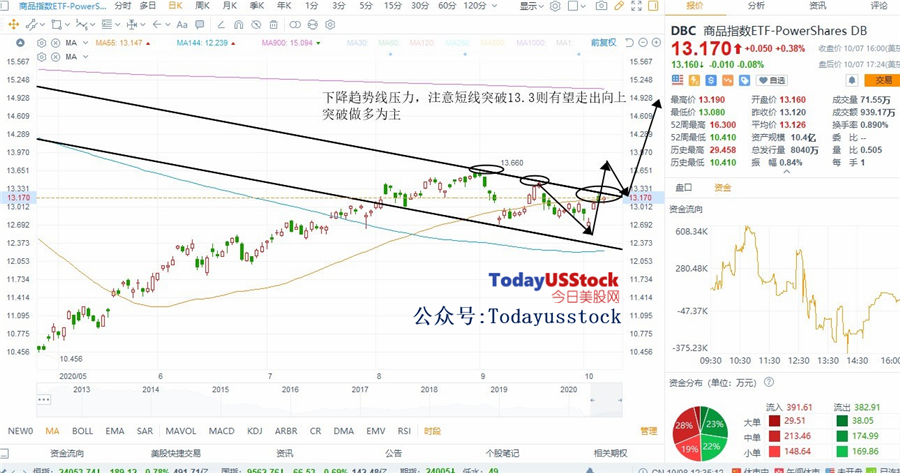Click the 管理 indicator manage link

pos(649,431)
